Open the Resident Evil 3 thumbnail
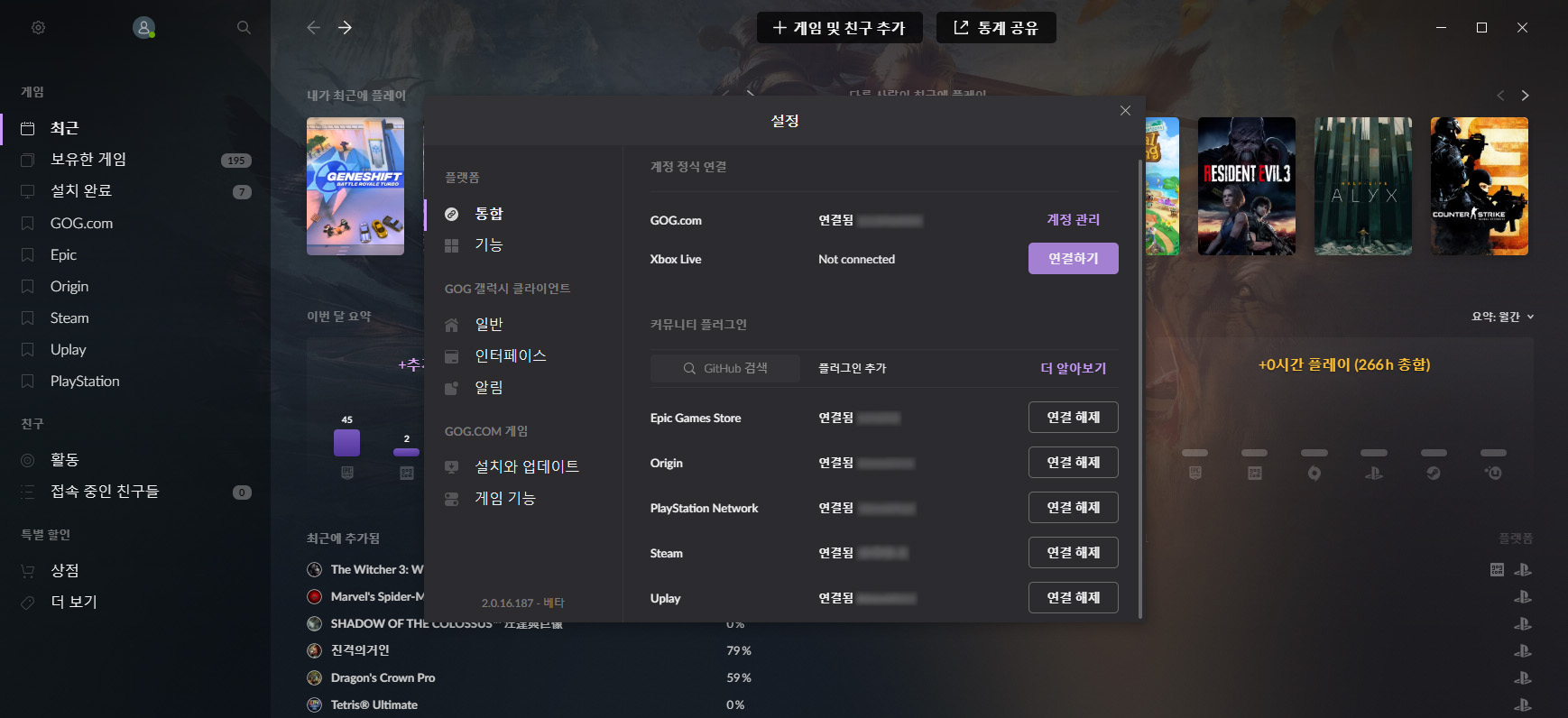The height and width of the screenshot is (718, 1568). [1247, 186]
